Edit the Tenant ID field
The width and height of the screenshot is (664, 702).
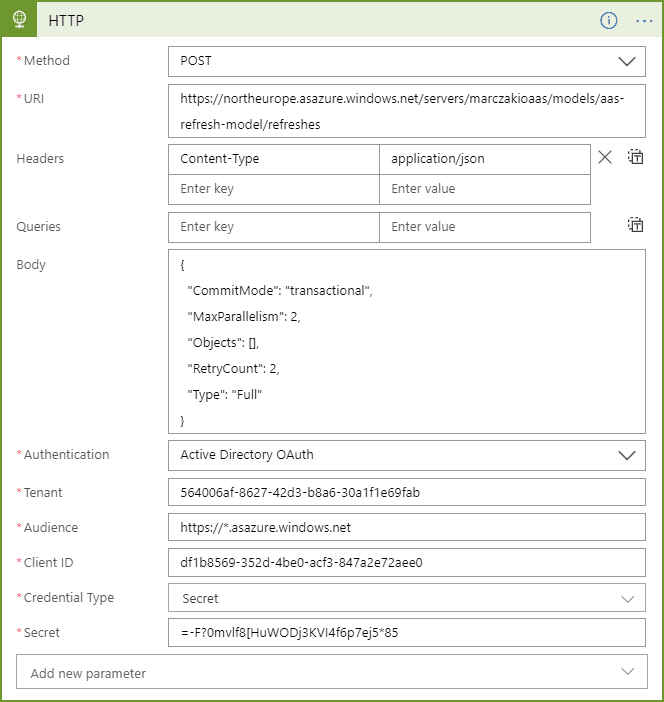pos(407,492)
